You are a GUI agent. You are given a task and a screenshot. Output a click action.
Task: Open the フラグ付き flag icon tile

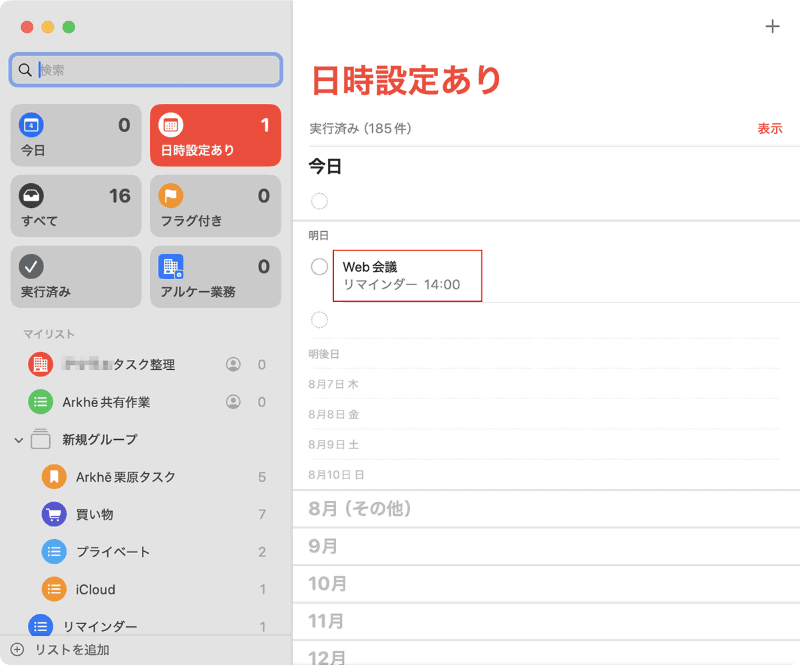pos(215,206)
